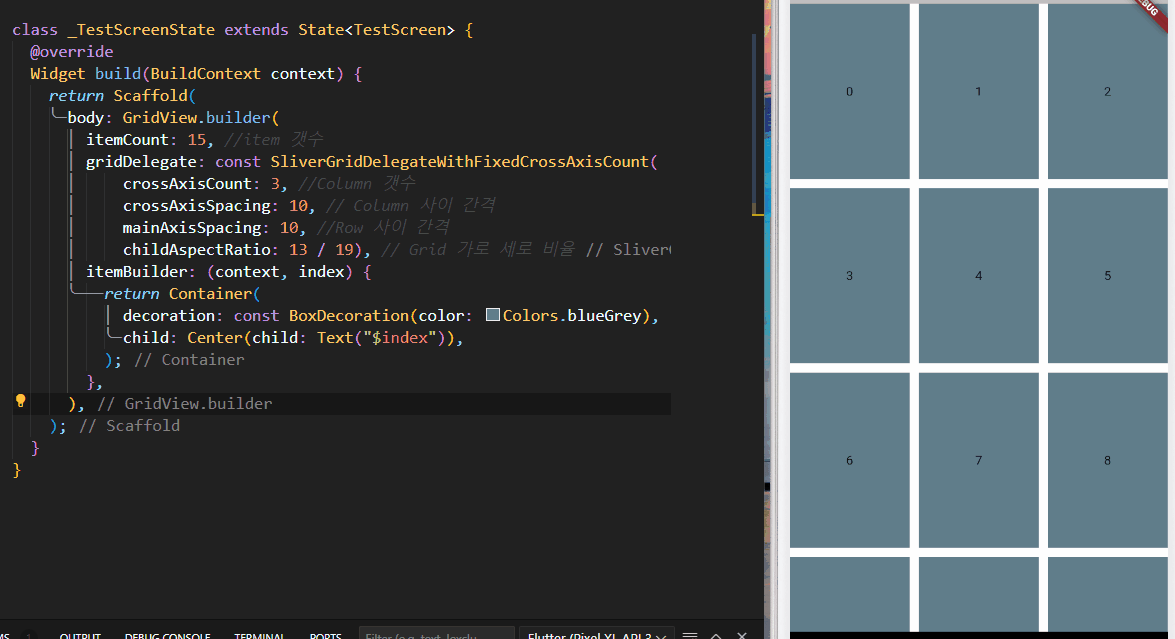This screenshot has height=639, width=1175.
Task: Click the '// Scaffold' closing comment
Action: coord(129,426)
